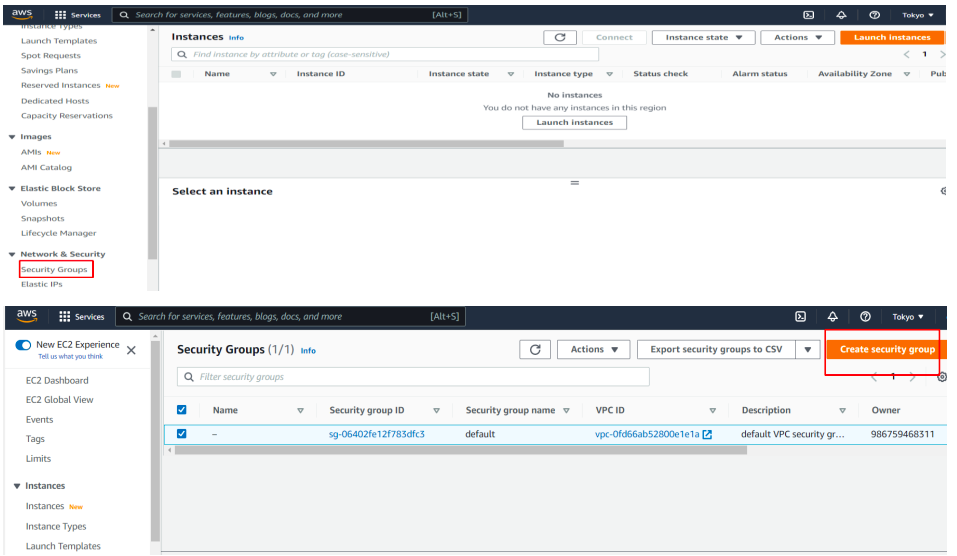
Task: Open CloudShell icon in the lower header
Action: point(800,317)
